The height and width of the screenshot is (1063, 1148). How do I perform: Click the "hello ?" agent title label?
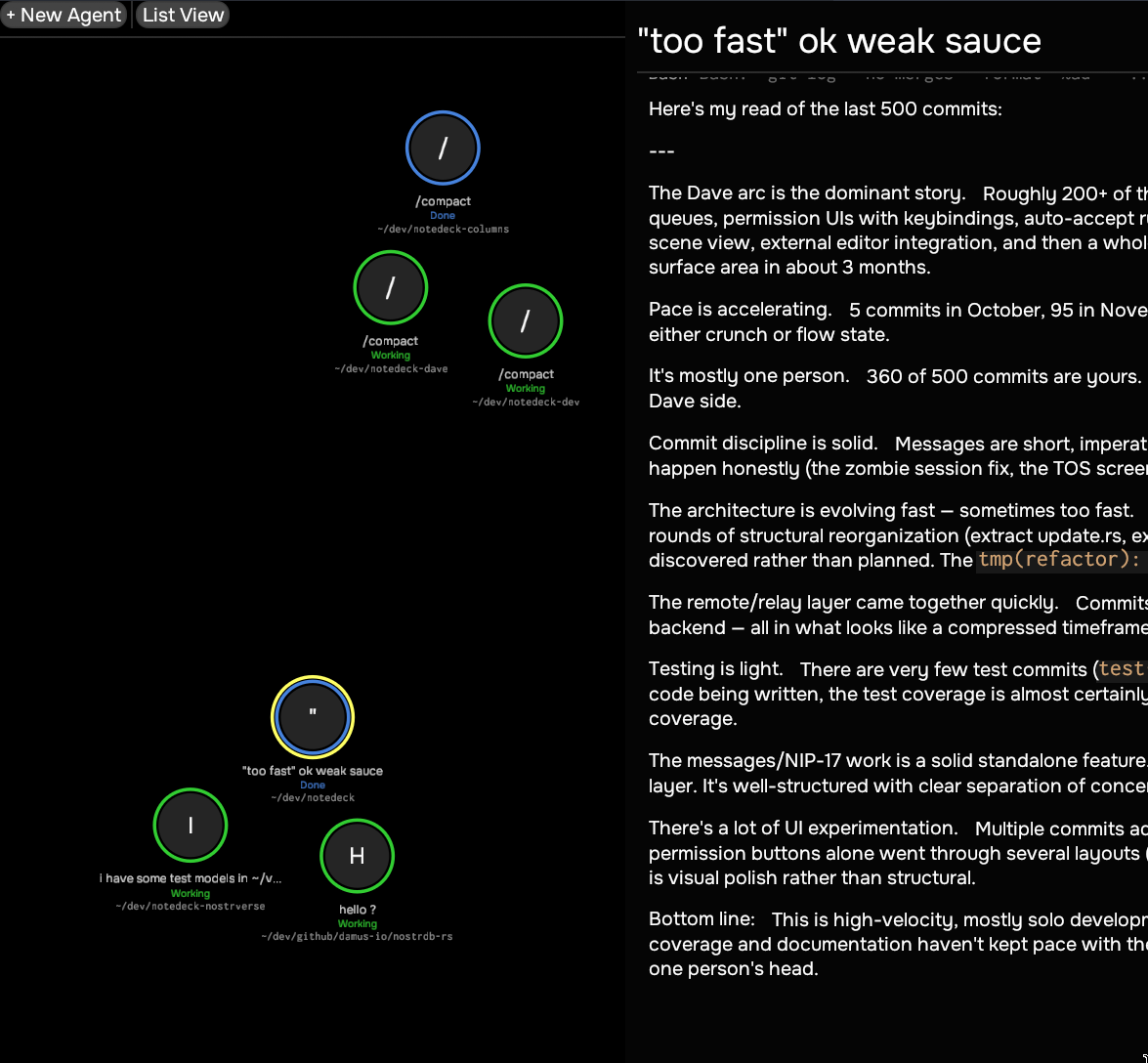click(x=357, y=910)
